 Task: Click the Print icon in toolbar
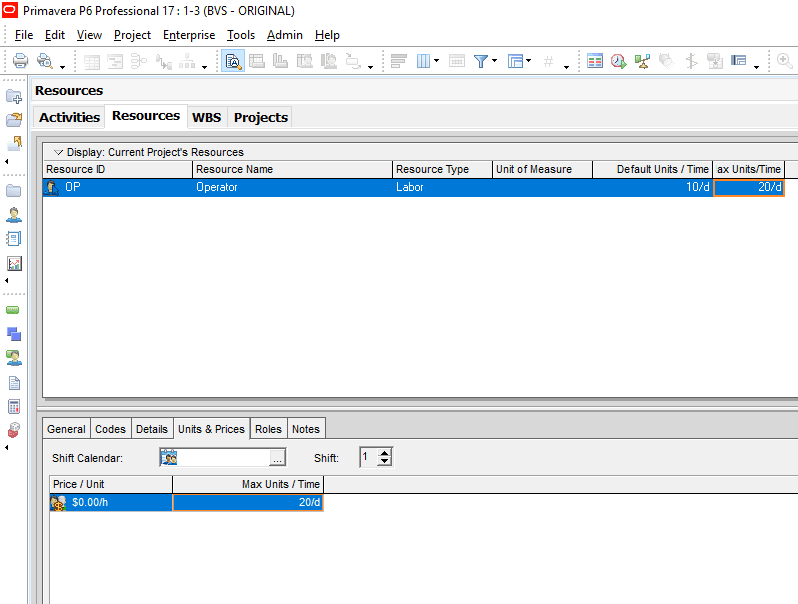pyautogui.click(x=20, y=61)
